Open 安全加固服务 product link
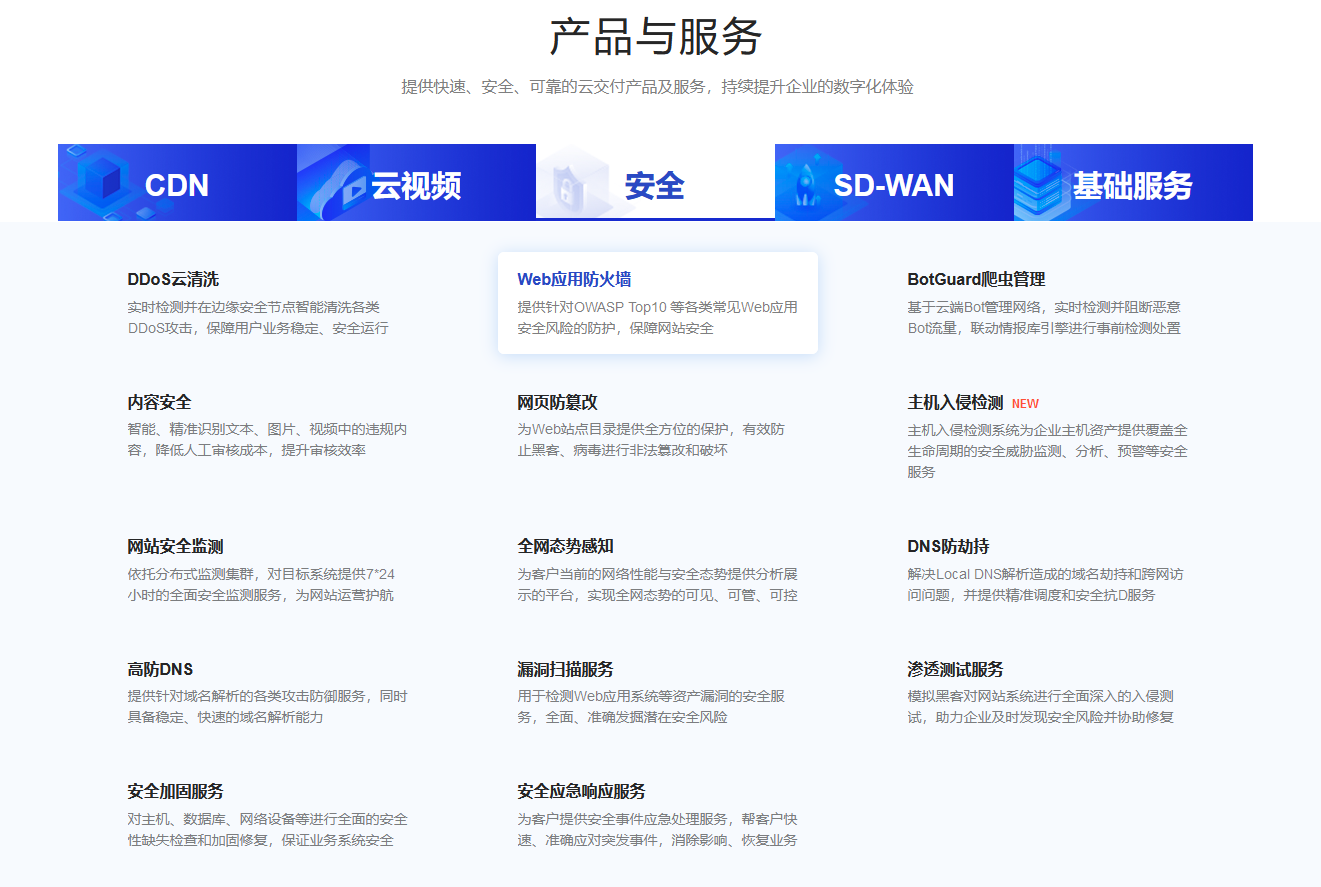Image resolution: width=1321 pixels, height=887 pixels. tap(175, 791)
